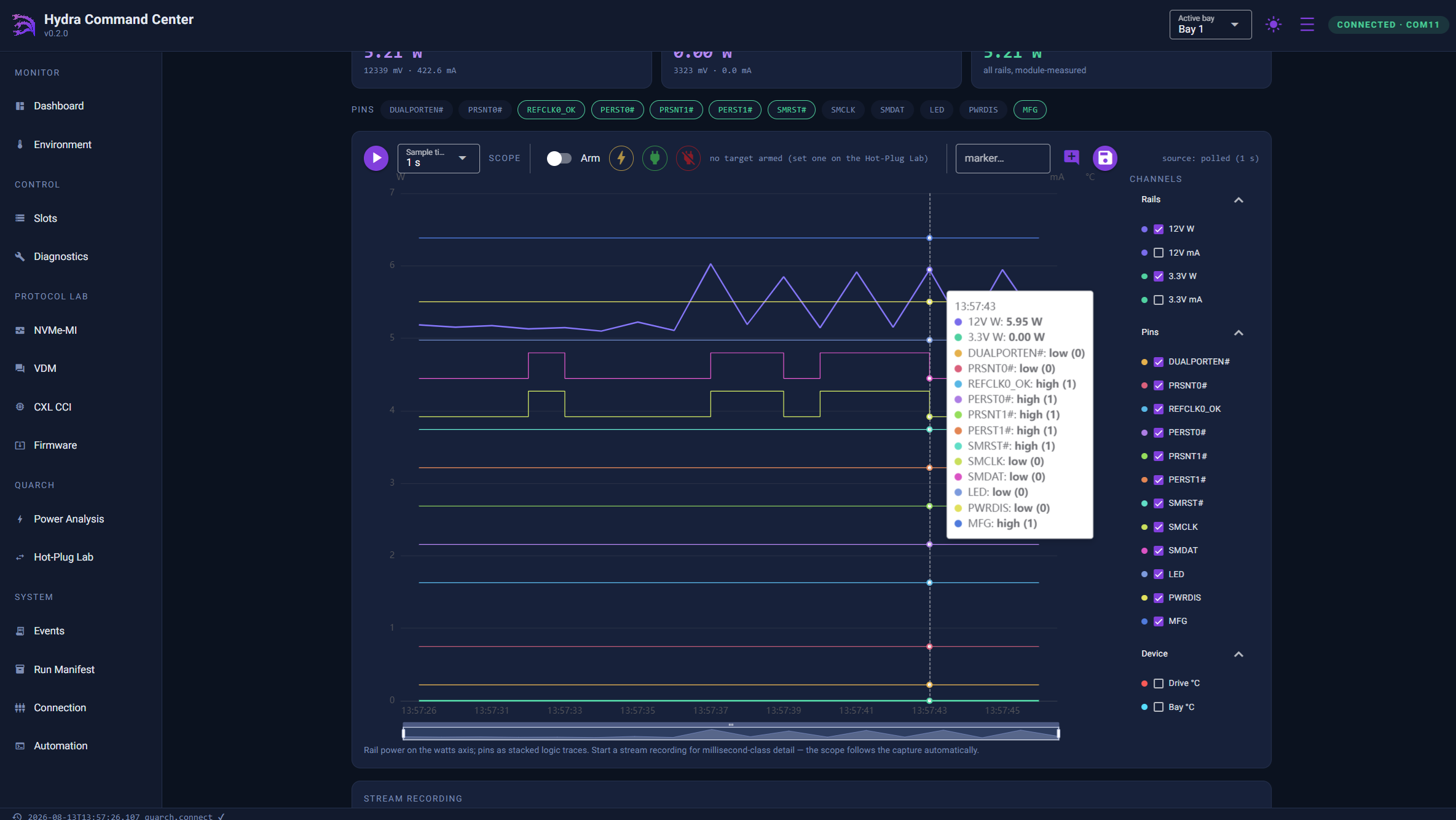Click the purple save capture icon
1456x820 pixels.
click(1104, 158)
